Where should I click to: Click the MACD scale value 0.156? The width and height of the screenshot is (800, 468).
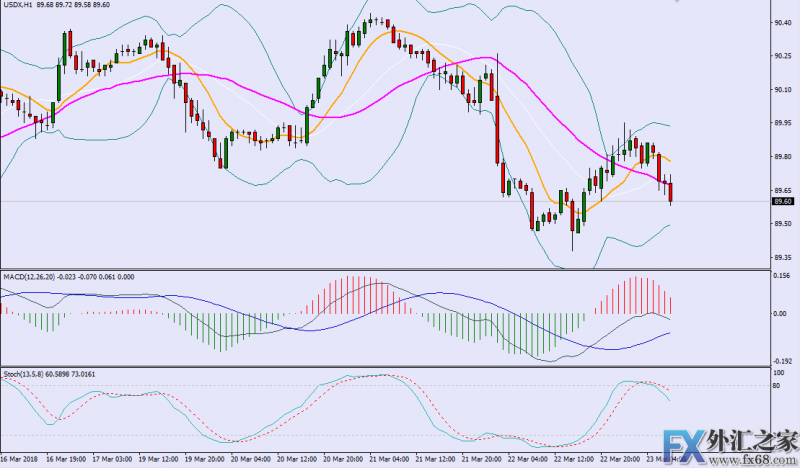click(783, 277)
